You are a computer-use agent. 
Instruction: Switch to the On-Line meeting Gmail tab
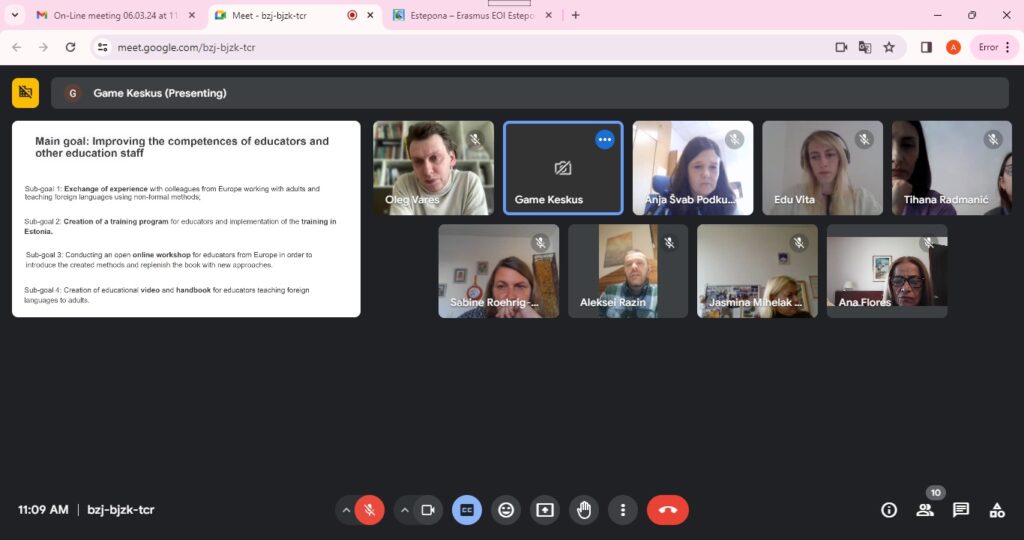tap(110, 15)
